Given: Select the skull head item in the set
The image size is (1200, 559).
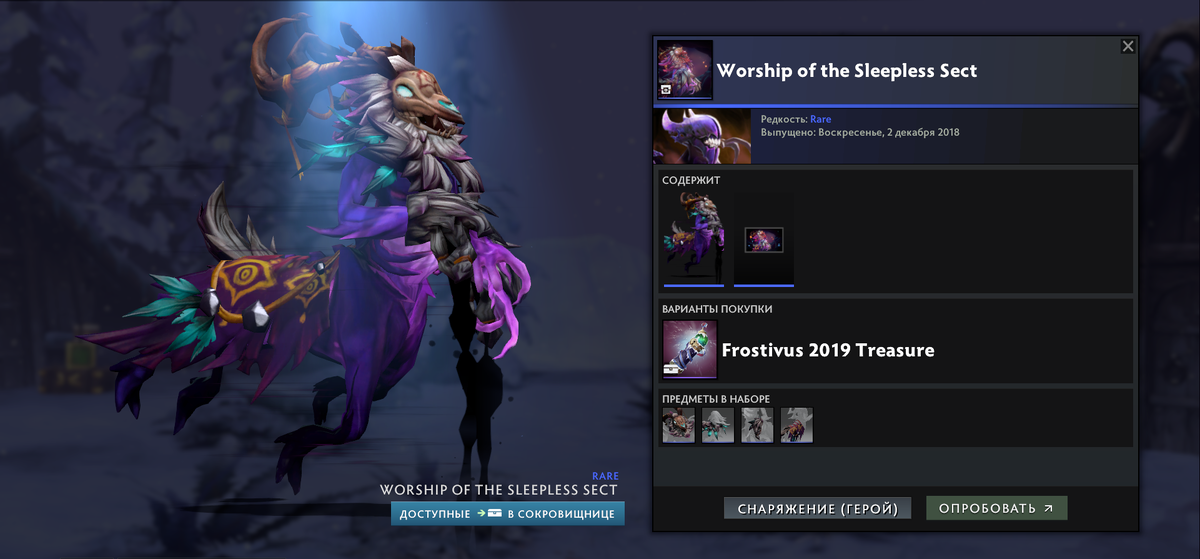Looking at the screenshot, I should (x=678, y=425).
